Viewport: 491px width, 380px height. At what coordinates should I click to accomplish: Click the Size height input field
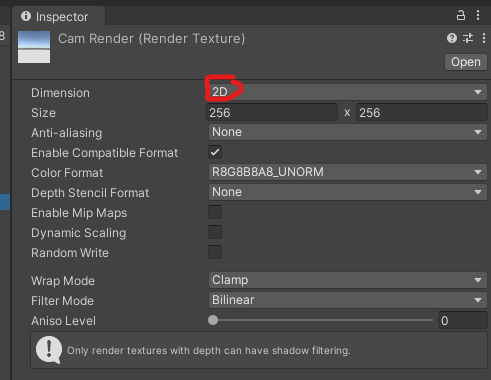tap(422, 112)
